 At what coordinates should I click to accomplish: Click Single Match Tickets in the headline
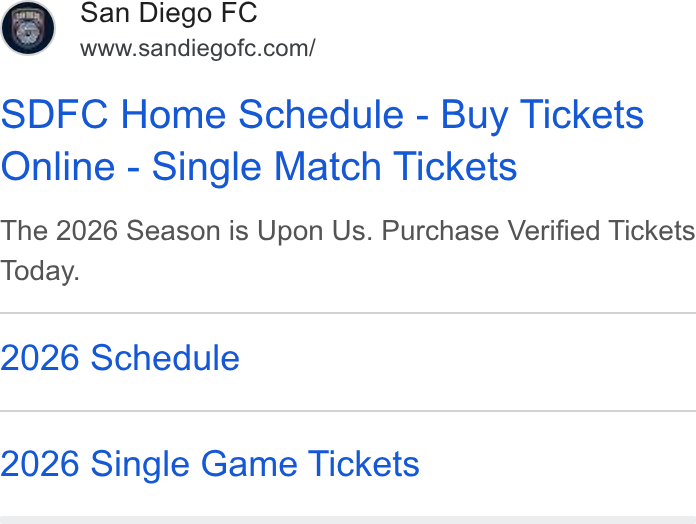334,167
